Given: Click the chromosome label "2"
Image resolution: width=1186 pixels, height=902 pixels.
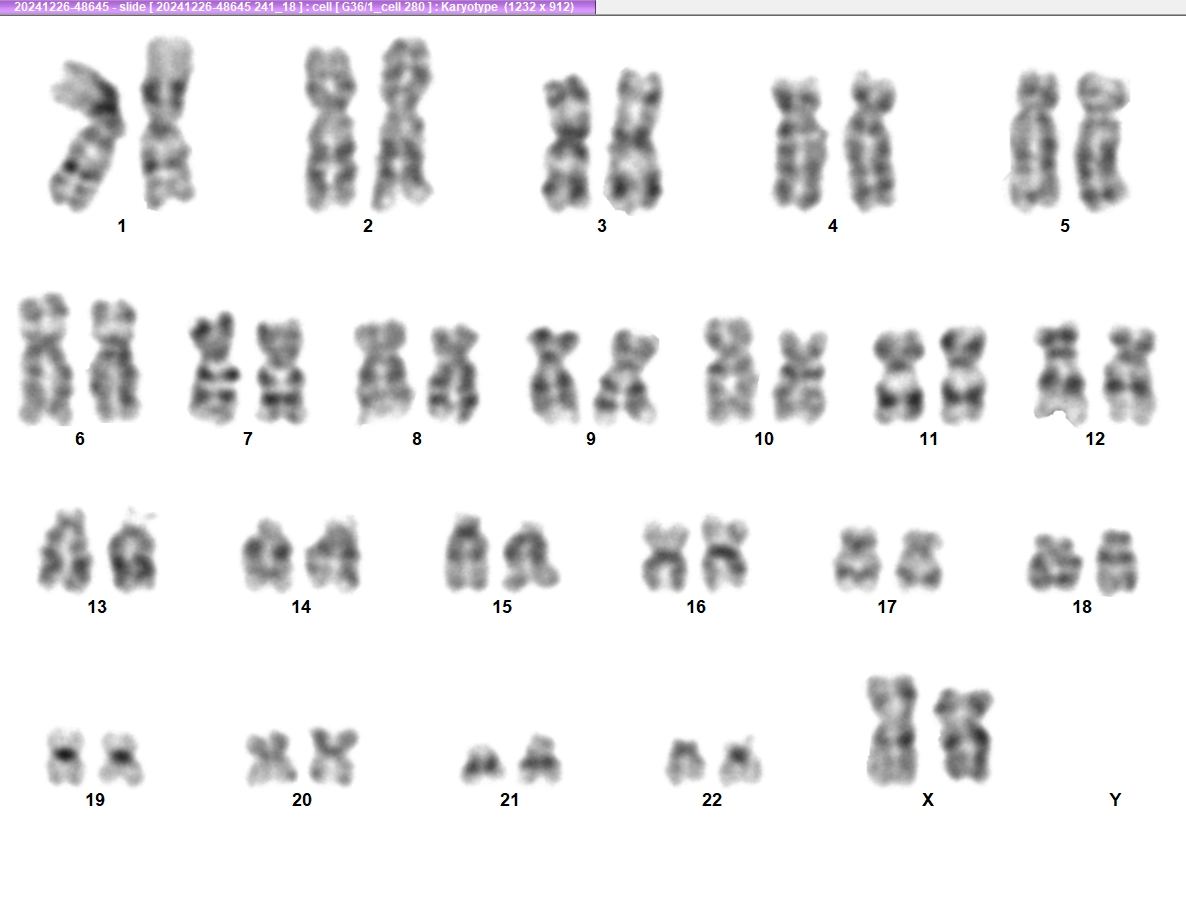Looking at the screenshot, I should 368,225.
